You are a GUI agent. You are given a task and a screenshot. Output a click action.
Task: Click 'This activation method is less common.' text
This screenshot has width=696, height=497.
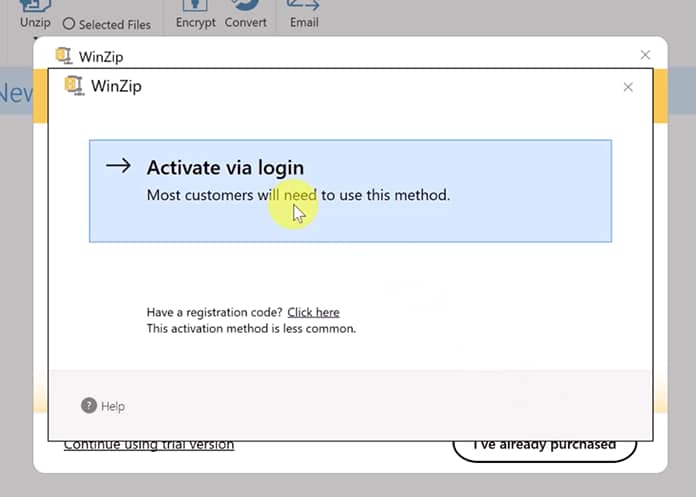tap(251, 329)
